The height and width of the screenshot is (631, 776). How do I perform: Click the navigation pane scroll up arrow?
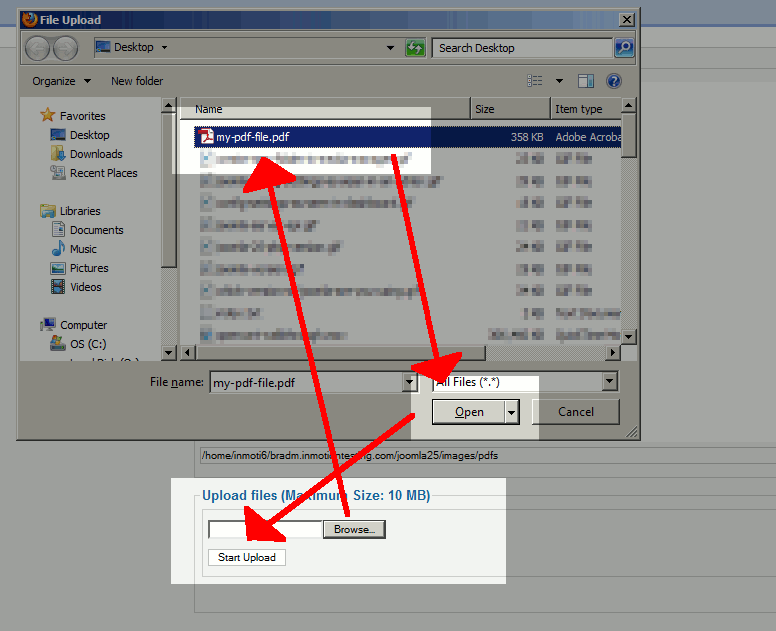point(168,105)
